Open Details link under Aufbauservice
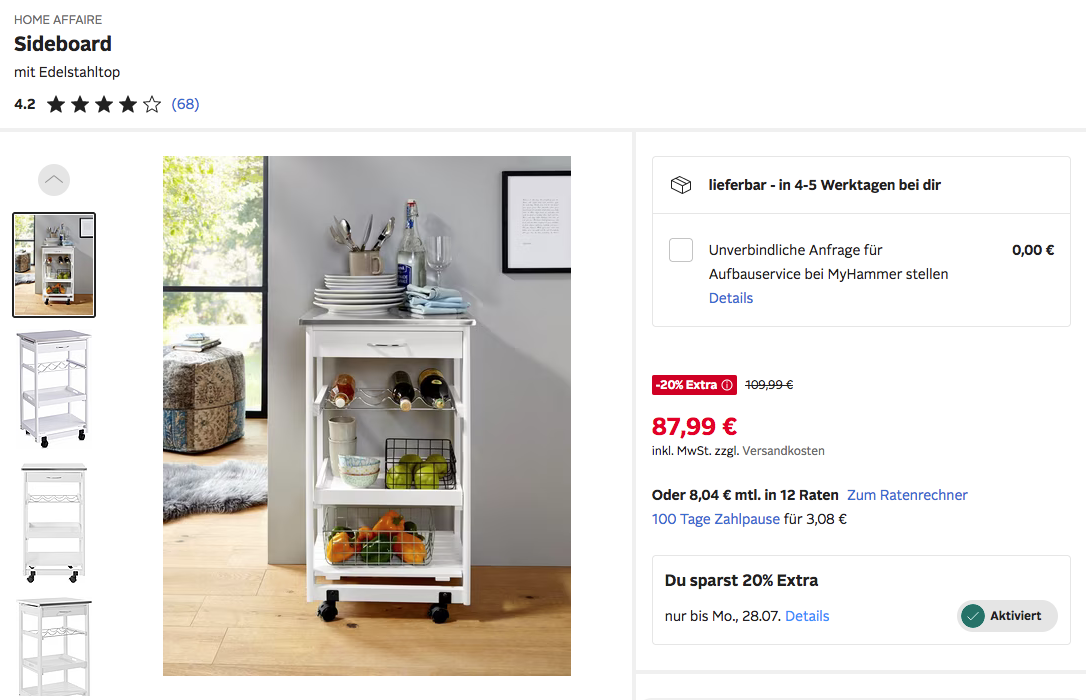The height and width of the screenshot is (700, 1086). tap(731, 298)
